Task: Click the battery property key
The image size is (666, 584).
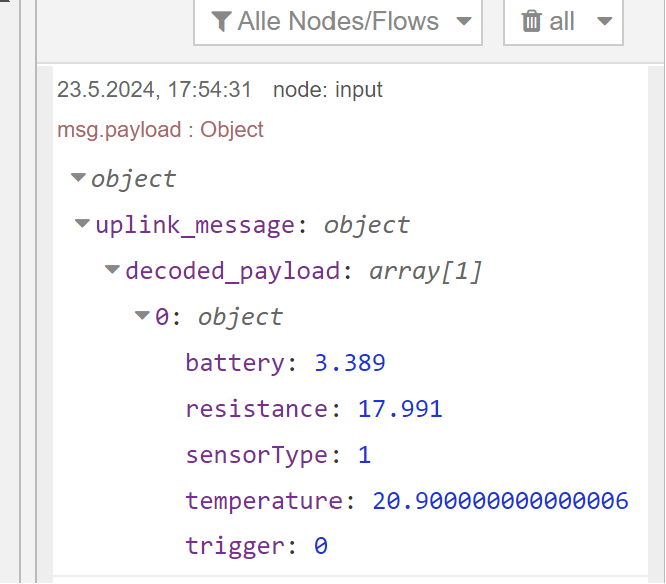Action: [x=235, y=363]
